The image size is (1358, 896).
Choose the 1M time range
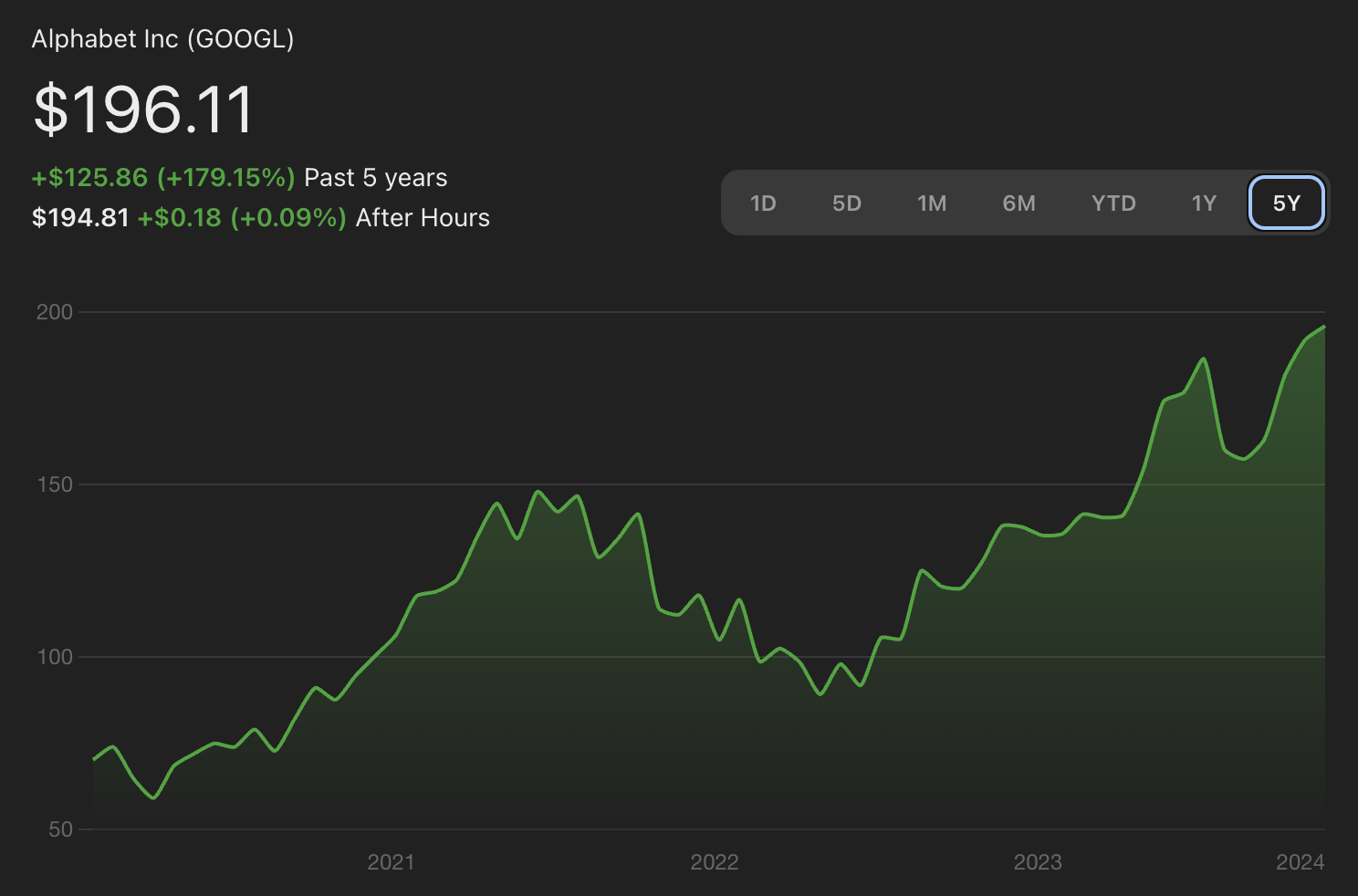coord(932,203)
